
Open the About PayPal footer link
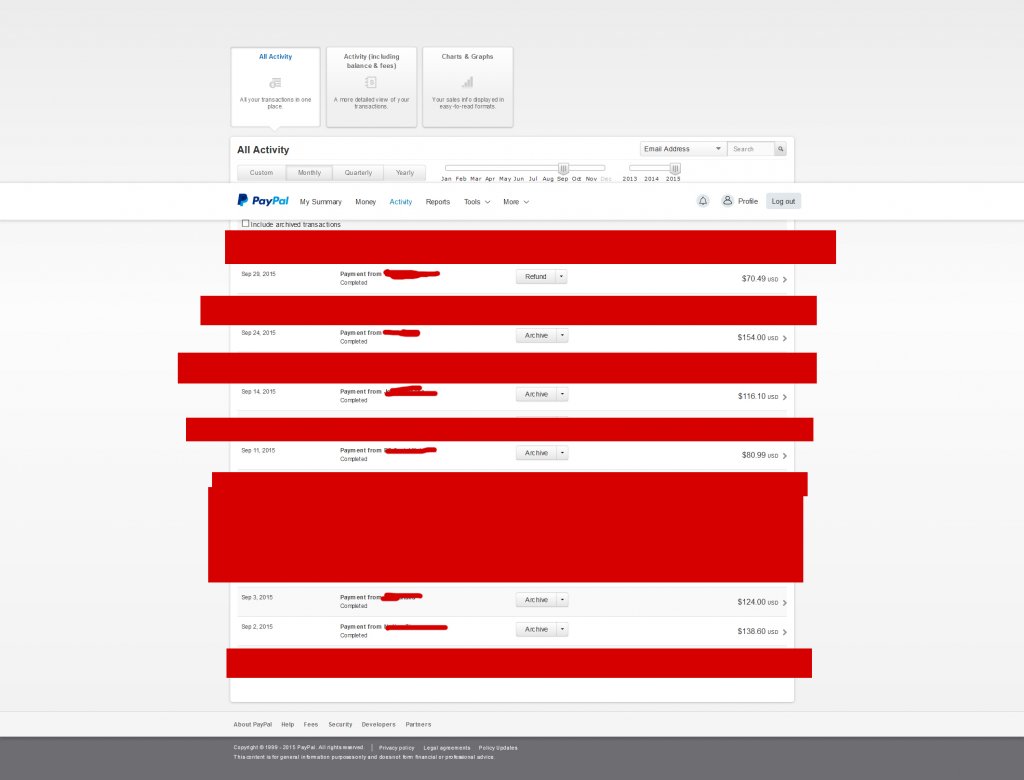[253, 724]
